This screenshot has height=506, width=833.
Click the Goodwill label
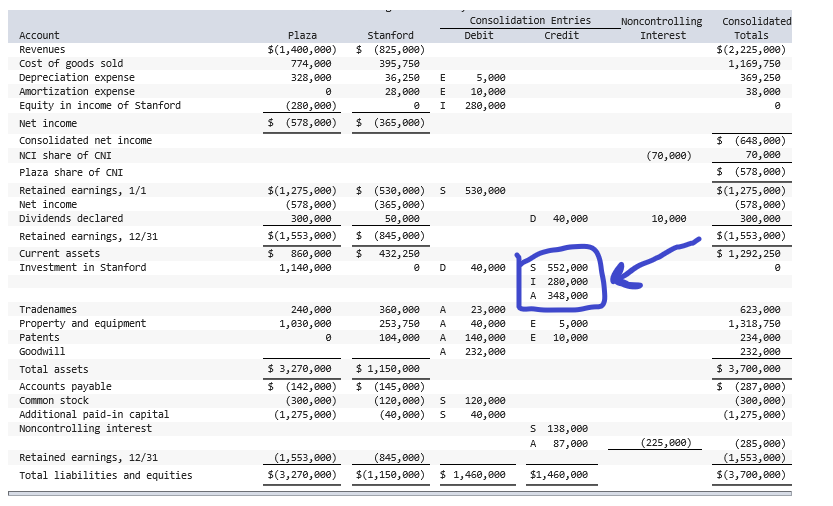[42, 351]
